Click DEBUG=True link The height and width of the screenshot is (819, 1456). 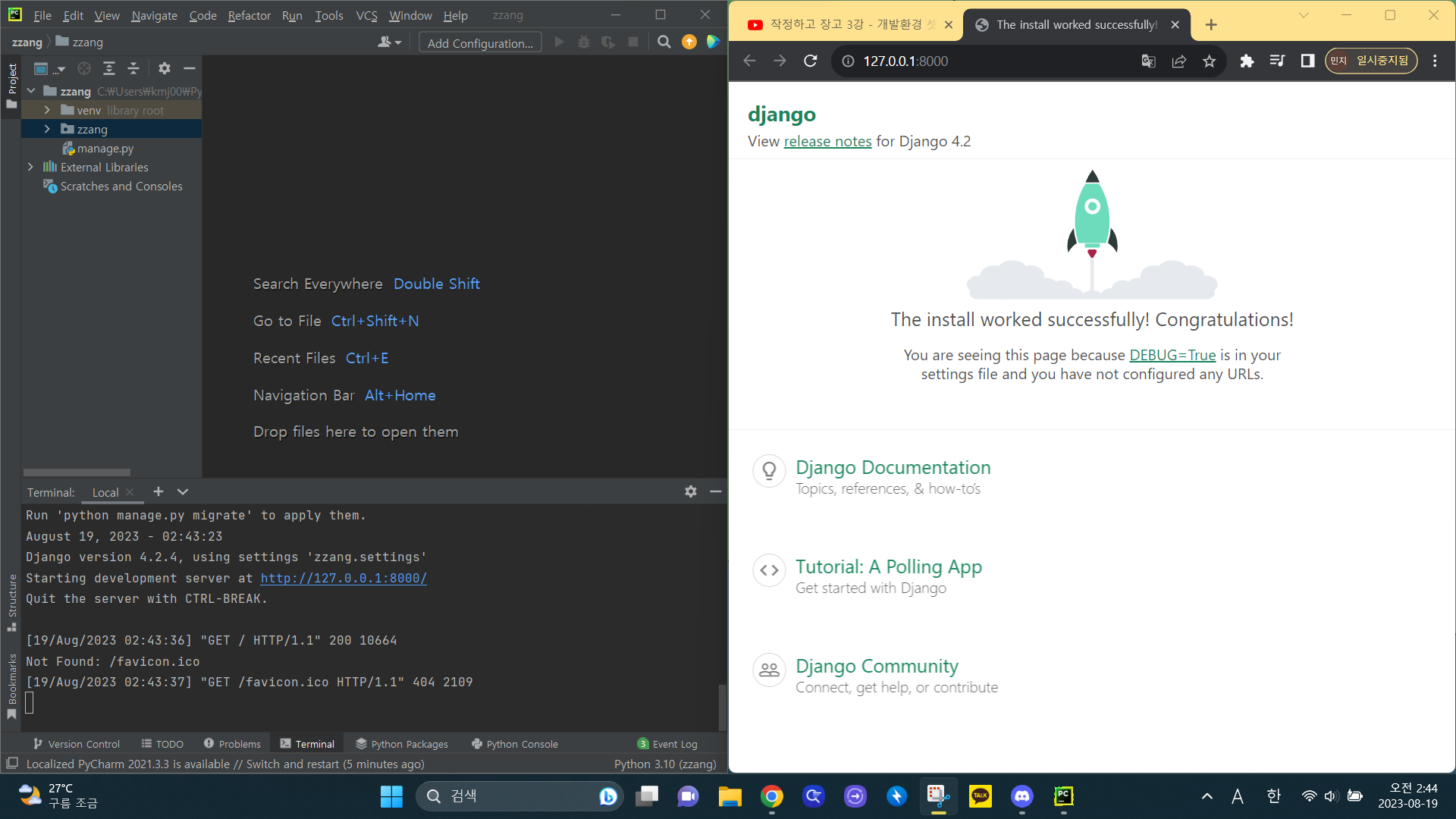(1172, 355)
